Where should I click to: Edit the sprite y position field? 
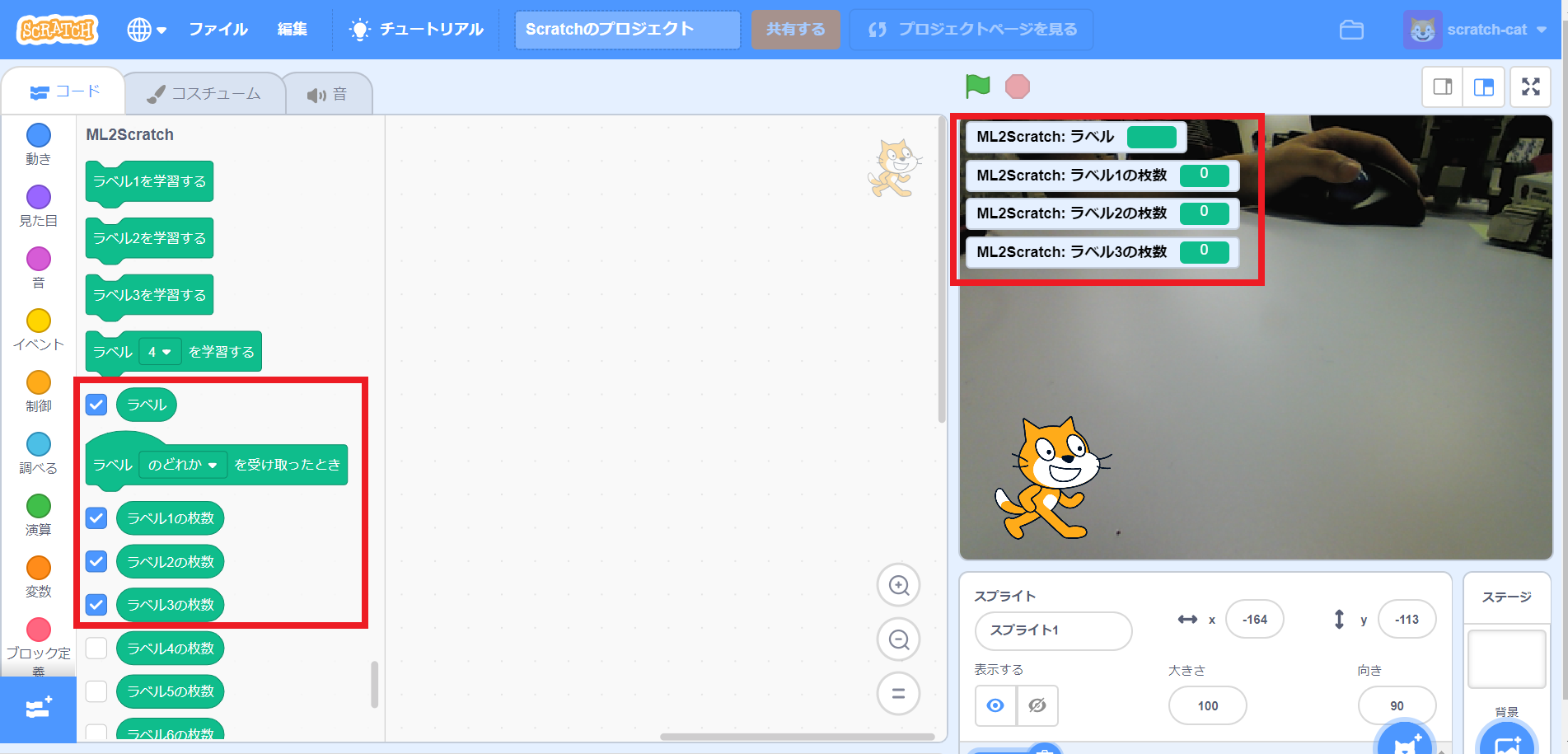(1407, 620)
